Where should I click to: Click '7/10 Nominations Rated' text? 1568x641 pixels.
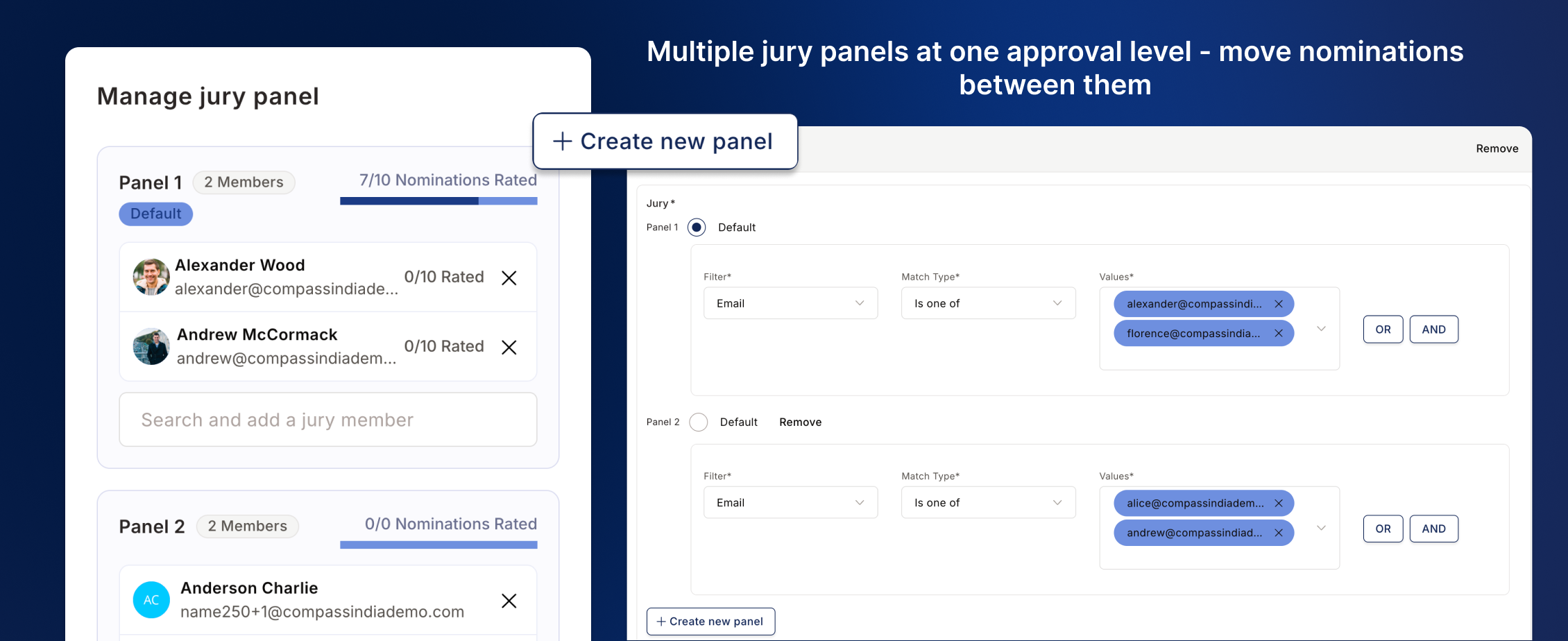click(x=448, y=180)
